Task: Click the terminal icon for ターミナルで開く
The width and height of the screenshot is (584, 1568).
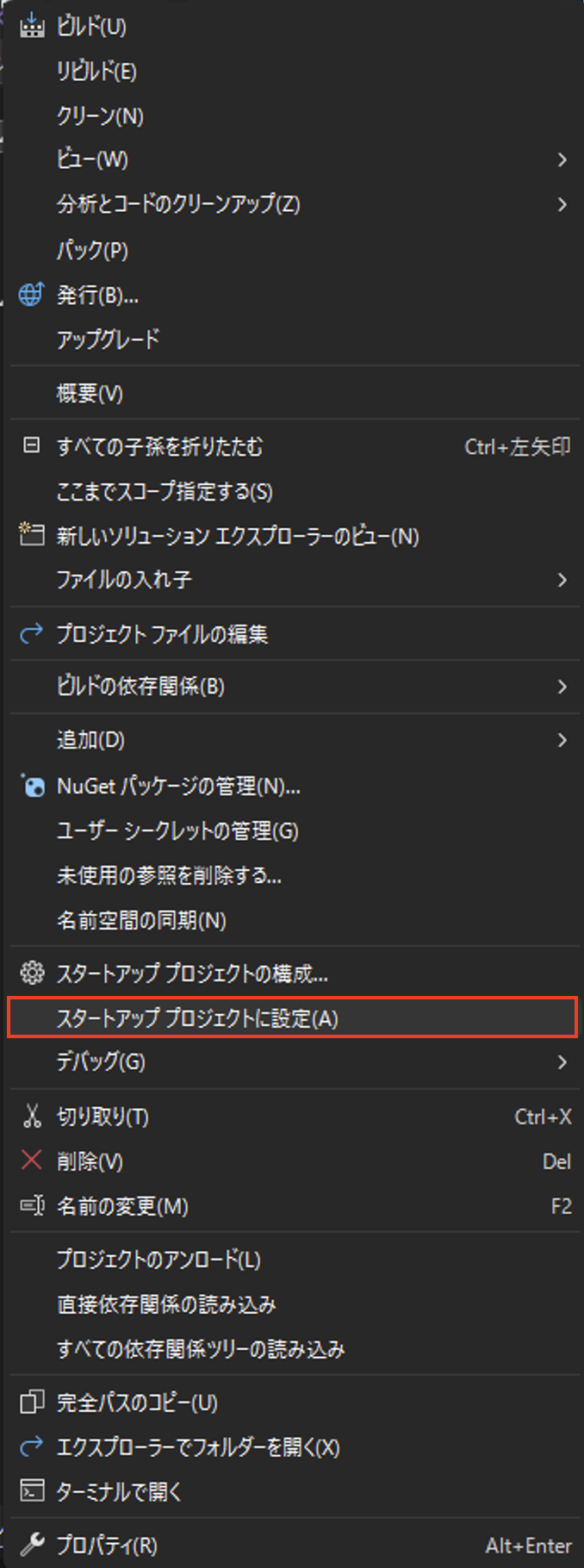Action: 32,1490
